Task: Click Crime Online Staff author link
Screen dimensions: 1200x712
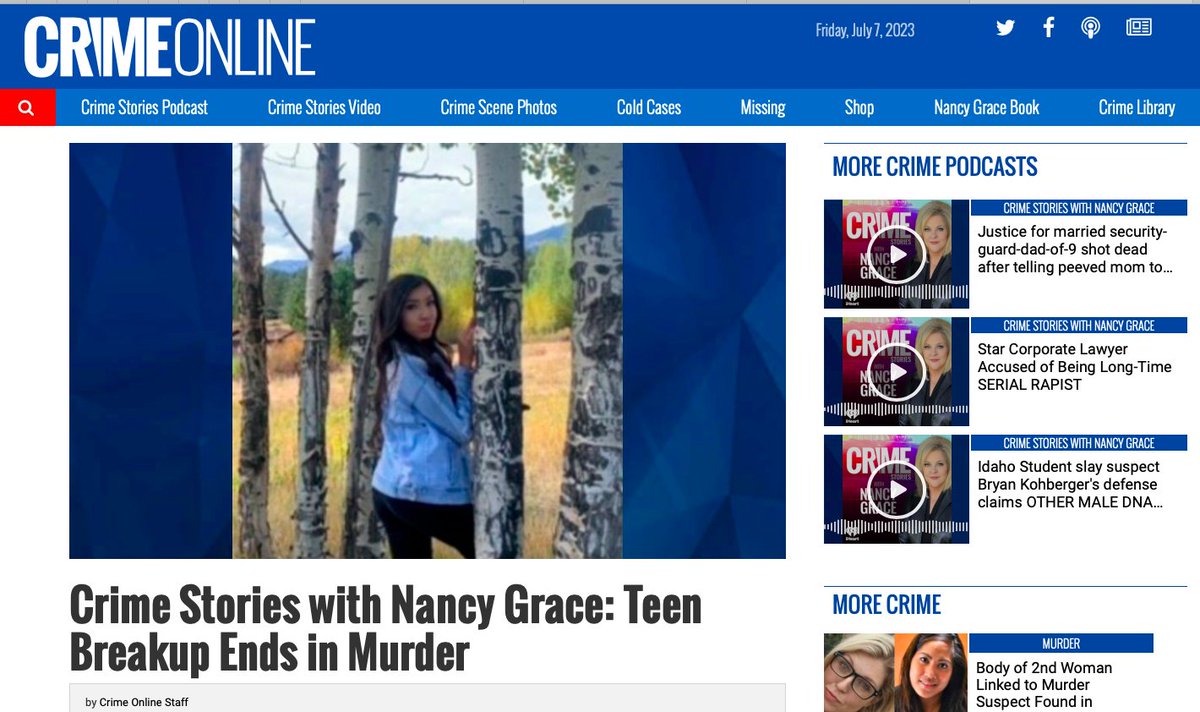Action: pyautogui.click(x=143, y=702)
